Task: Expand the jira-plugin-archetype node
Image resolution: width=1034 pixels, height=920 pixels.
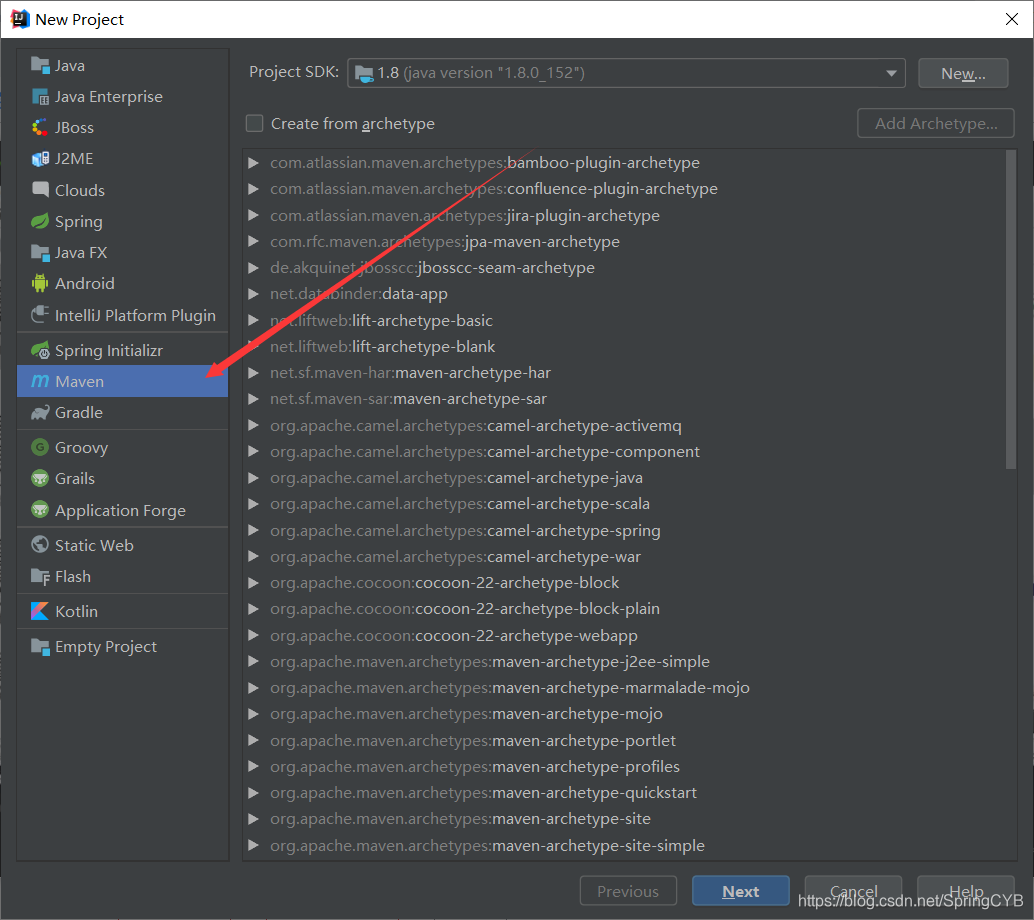Action: pyautogui.click(x=253, y=216)
